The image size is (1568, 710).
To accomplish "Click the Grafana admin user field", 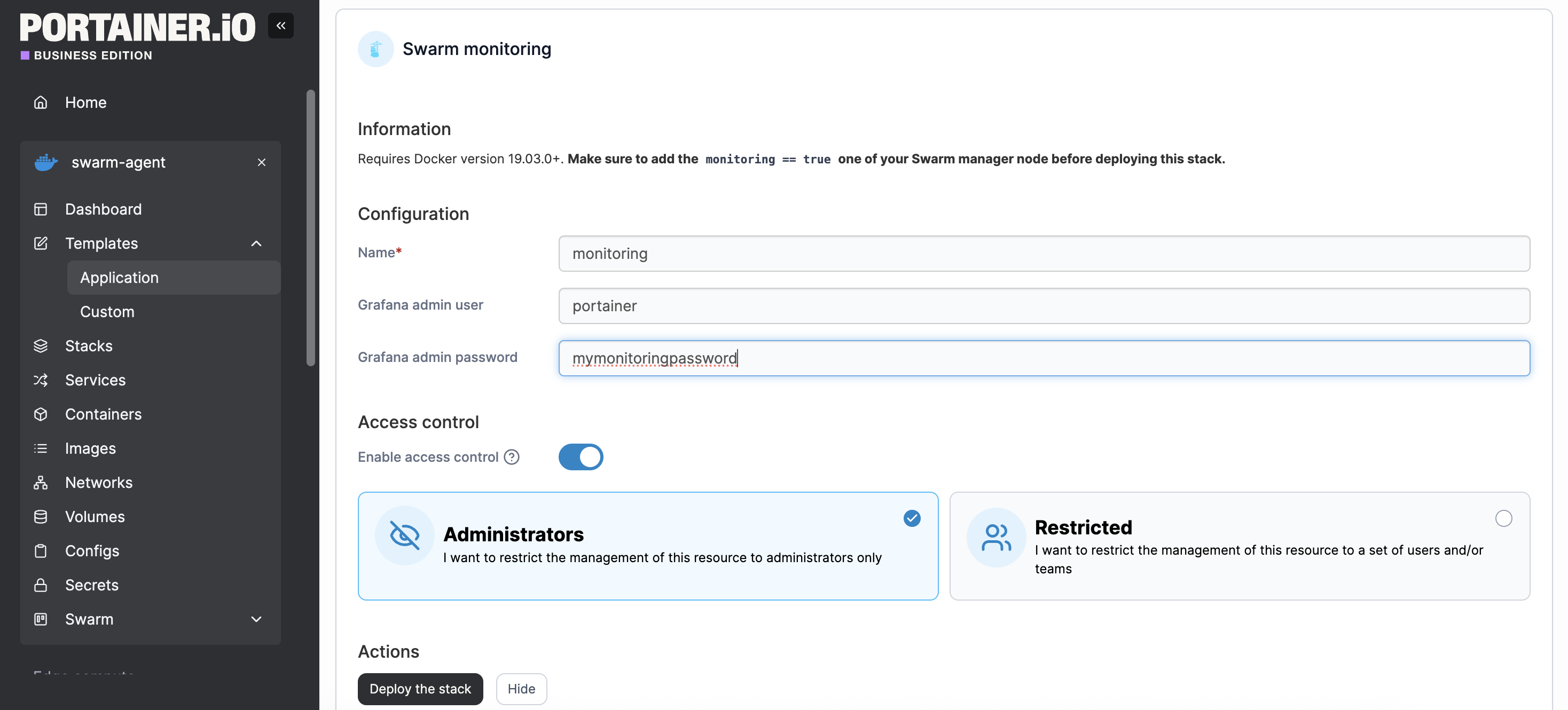I will [x=1044, y=305].
